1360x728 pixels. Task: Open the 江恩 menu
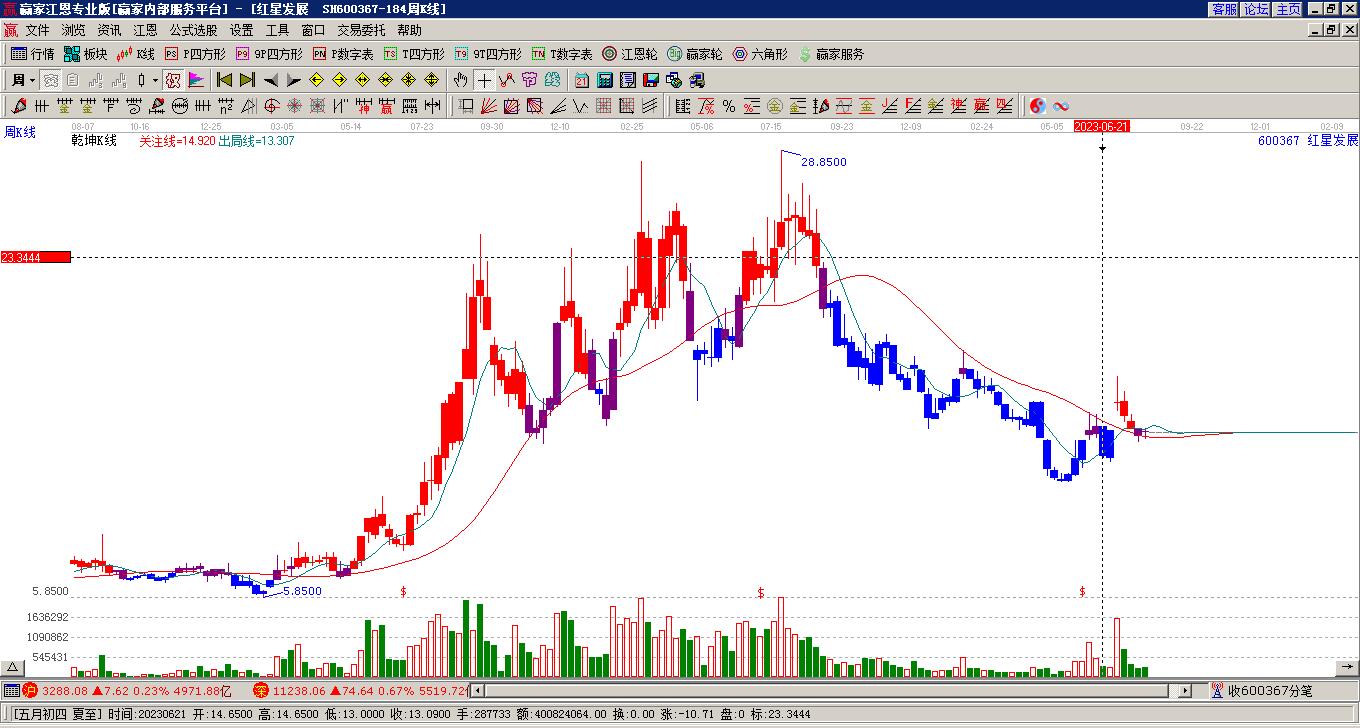pyautogui.click(x=145, y=31)
